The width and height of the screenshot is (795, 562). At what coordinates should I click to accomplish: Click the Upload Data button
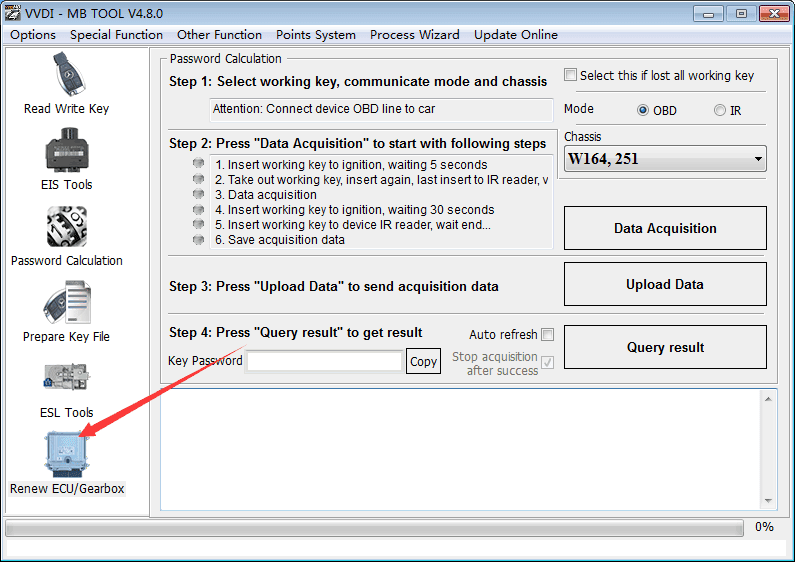point(665,284)
